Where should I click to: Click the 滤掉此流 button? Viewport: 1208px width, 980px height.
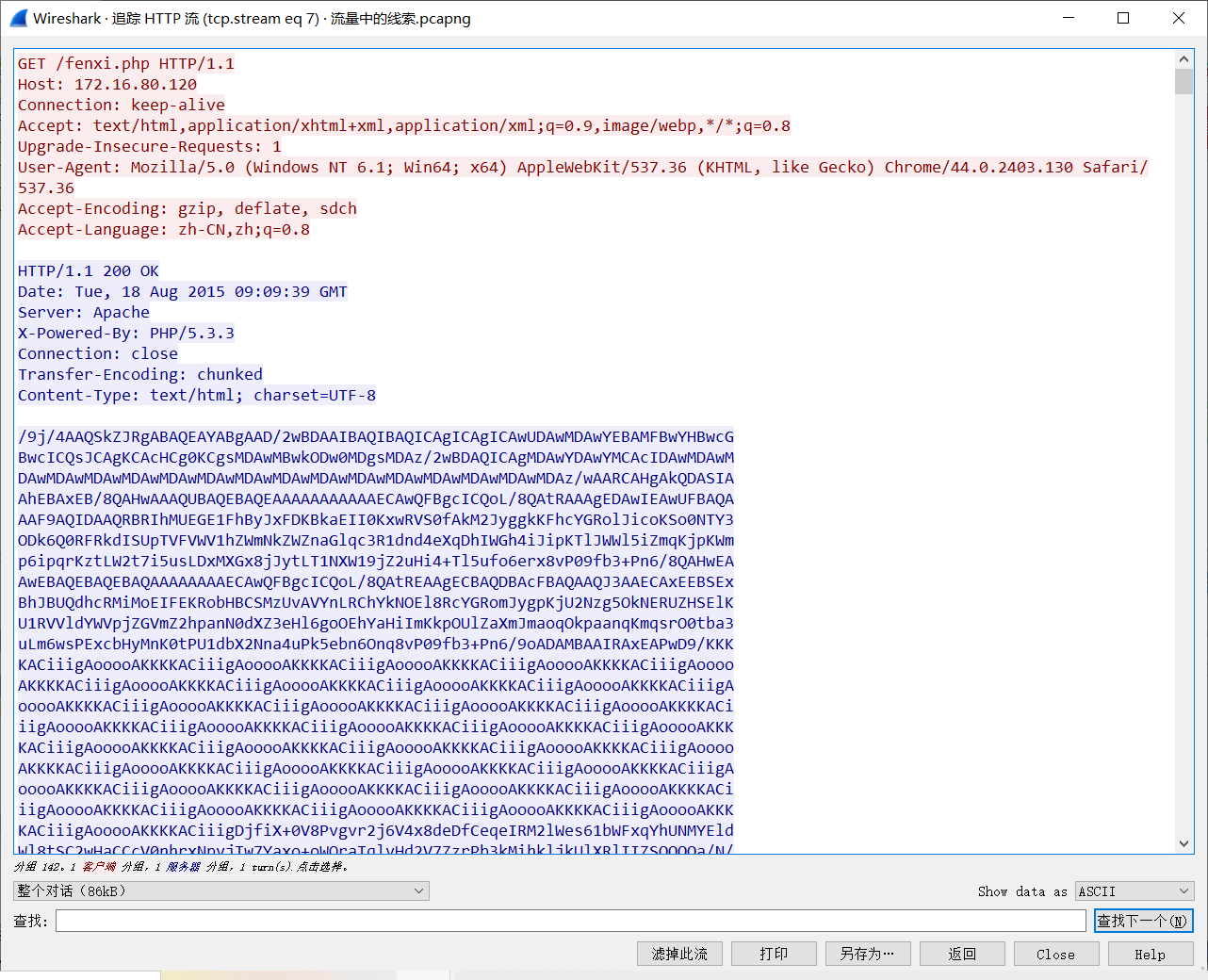pyautogui.click(x=679, y=954)
